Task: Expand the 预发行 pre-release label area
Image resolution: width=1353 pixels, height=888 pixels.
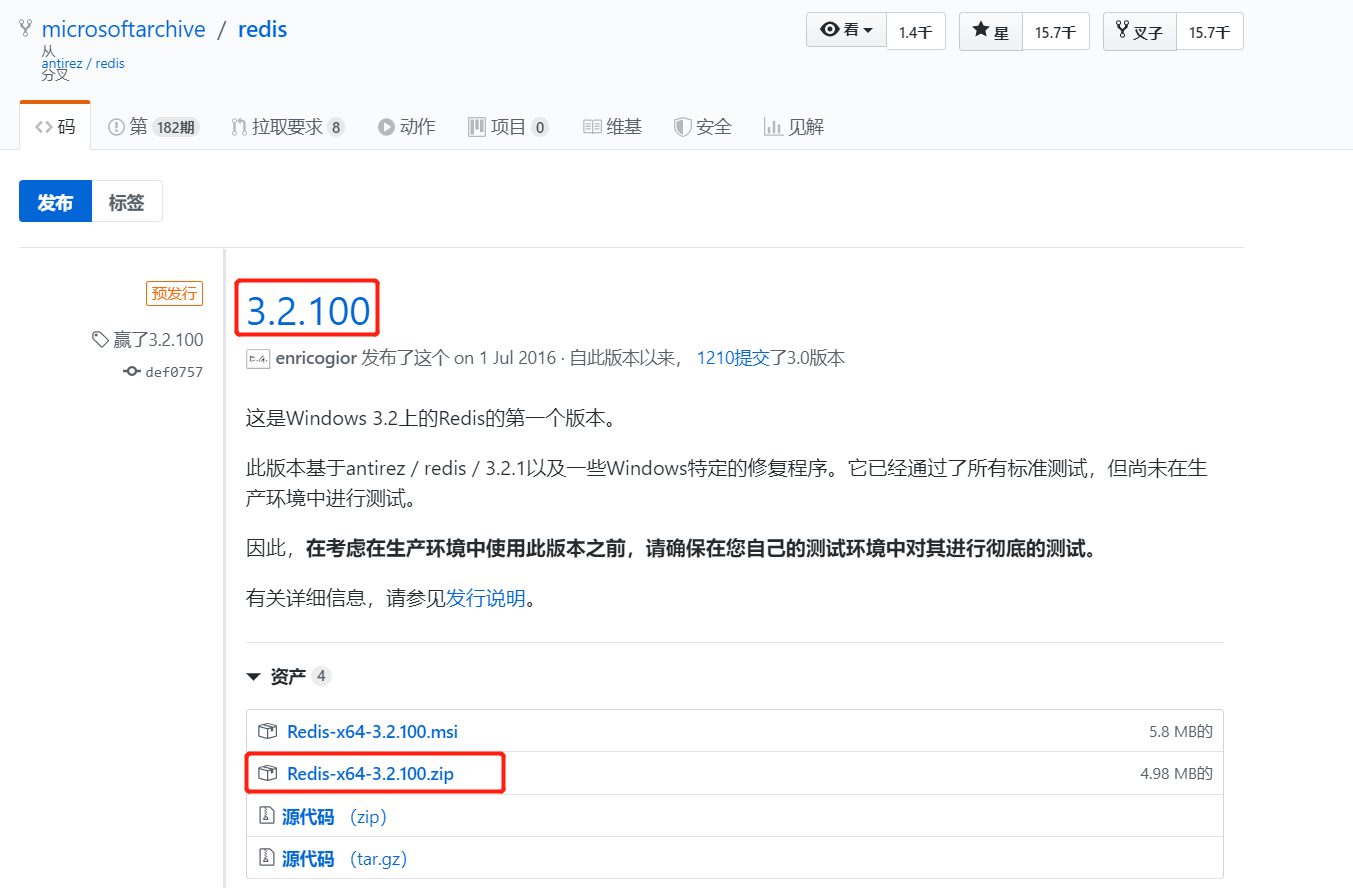Action: 174,293
